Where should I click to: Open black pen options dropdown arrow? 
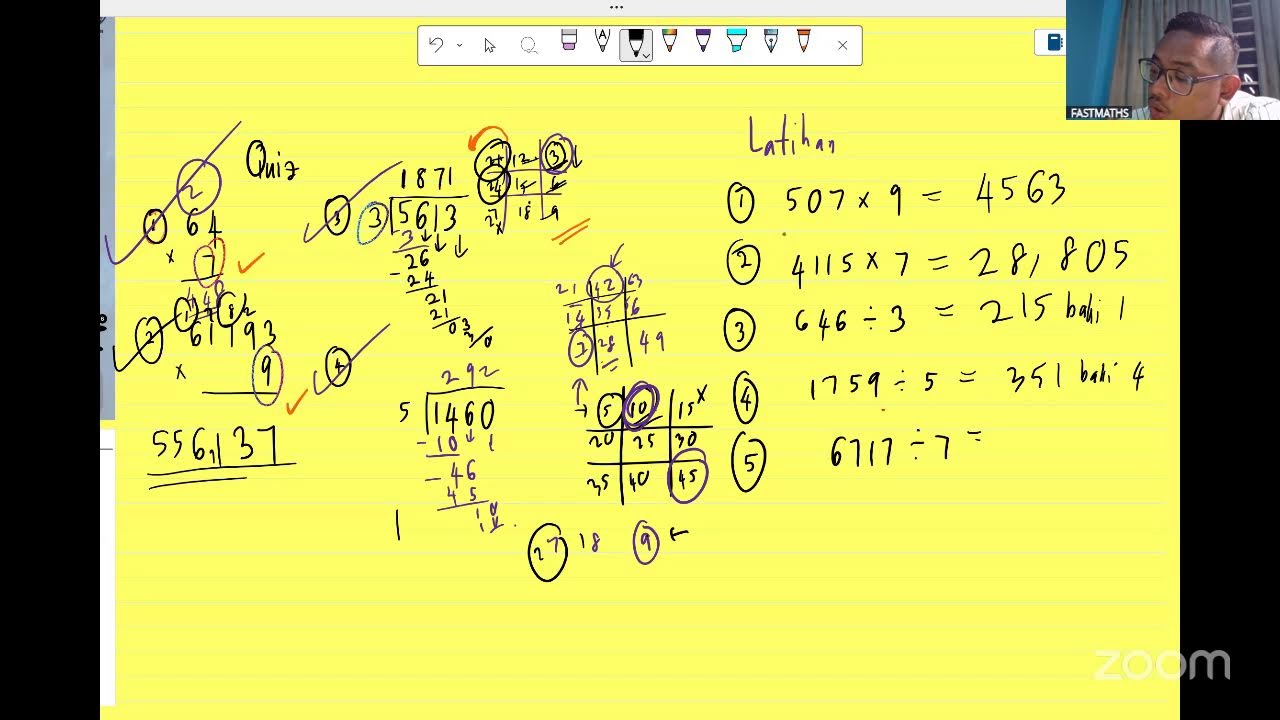click(x=647, y=54)
